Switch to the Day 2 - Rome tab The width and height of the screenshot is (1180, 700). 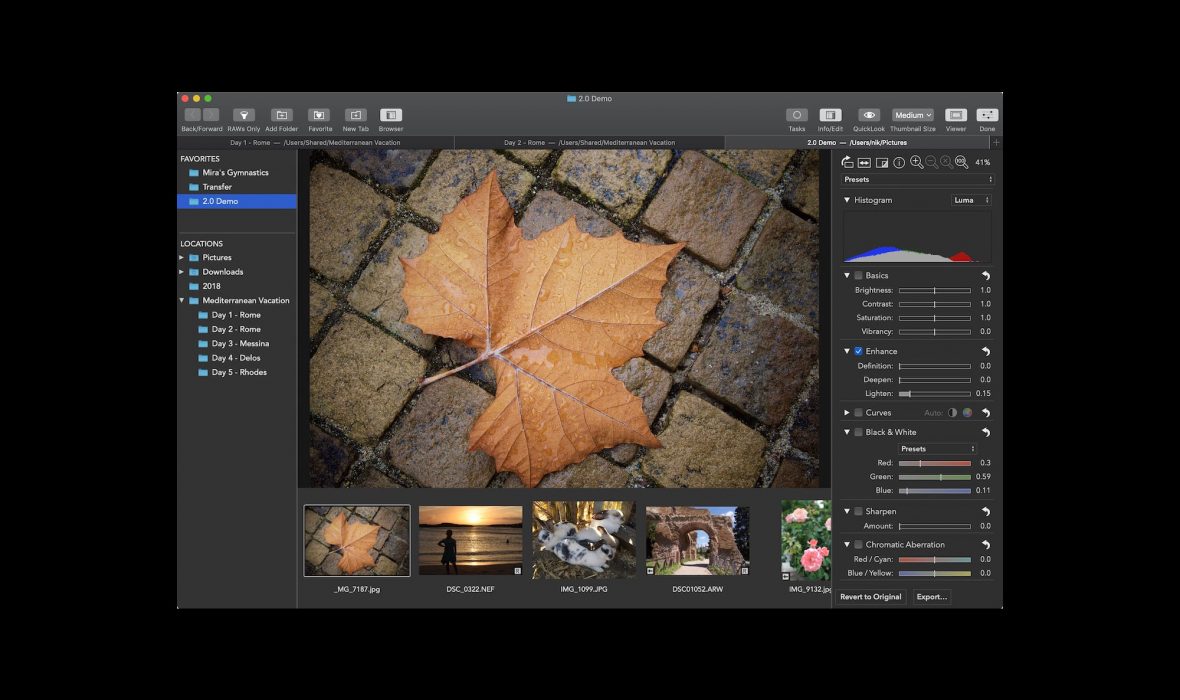tap(589, 143)
